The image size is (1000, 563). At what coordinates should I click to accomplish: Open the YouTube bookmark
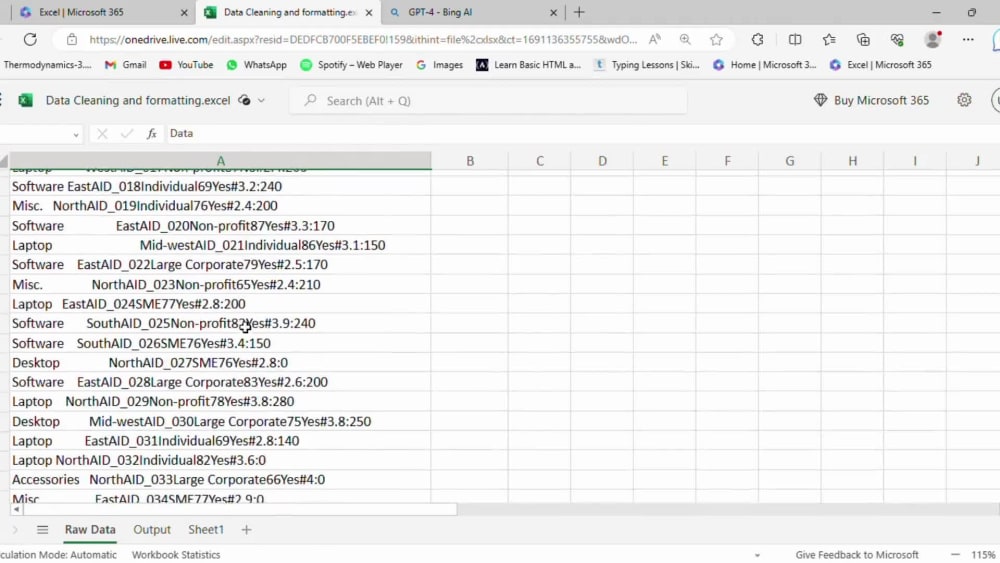186,64
